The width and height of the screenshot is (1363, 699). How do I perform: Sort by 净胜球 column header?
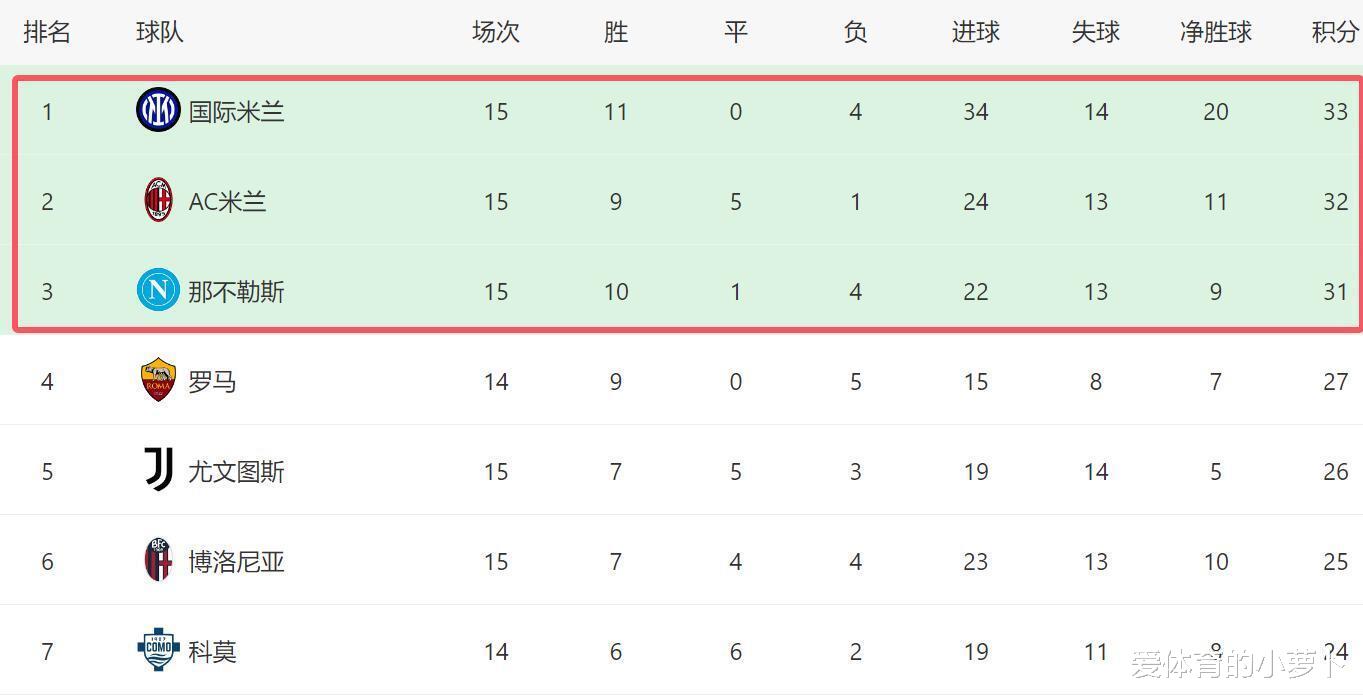1216,32
